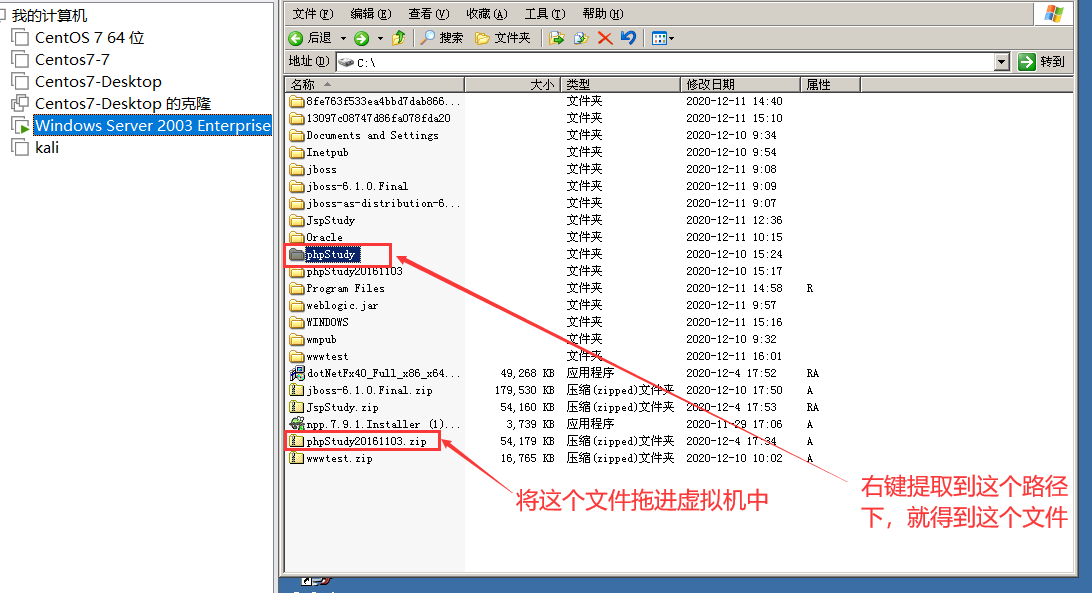Select the 13097c08747d86fa078fda20 folder icon
Viewport: 1092px width, 593px height.
click(297, 118)
